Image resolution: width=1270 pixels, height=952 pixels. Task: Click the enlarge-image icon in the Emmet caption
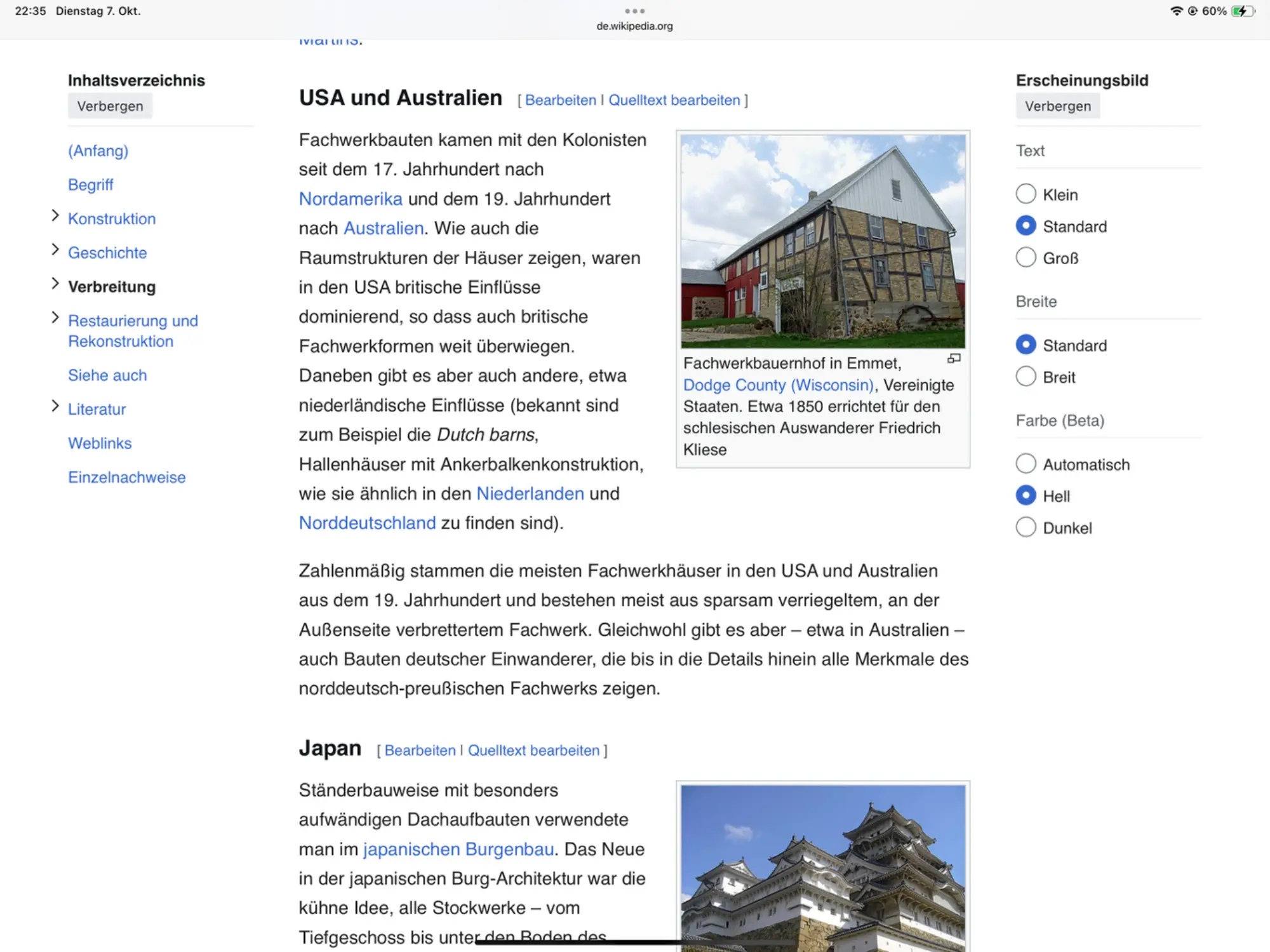point(954,359)
